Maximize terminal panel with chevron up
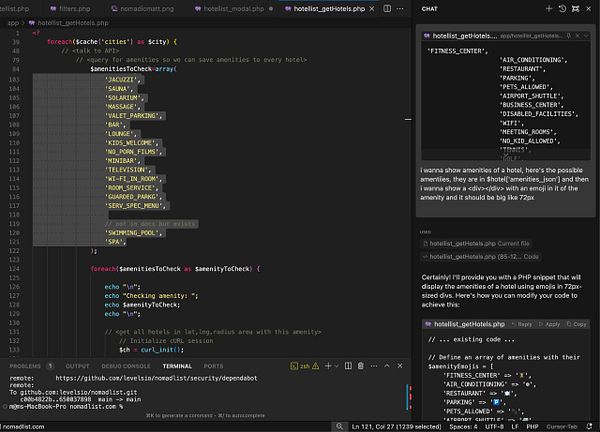Viewport: 600px width, 432px height. [387, 366]
